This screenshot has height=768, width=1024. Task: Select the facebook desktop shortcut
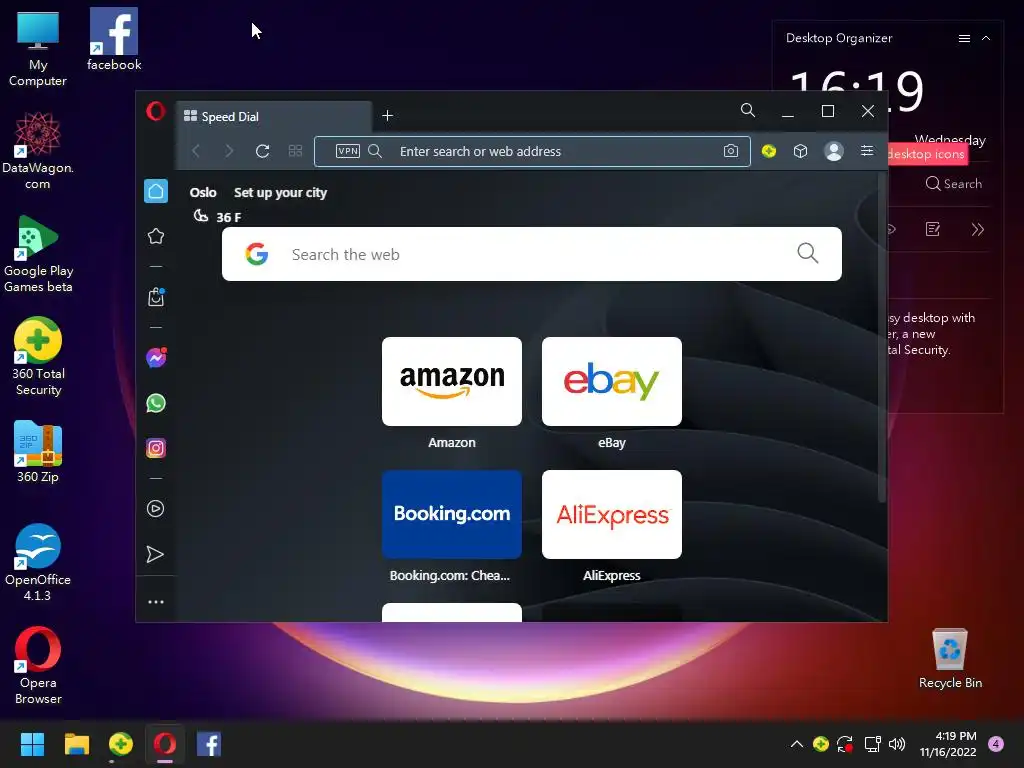tap(114, 39)
